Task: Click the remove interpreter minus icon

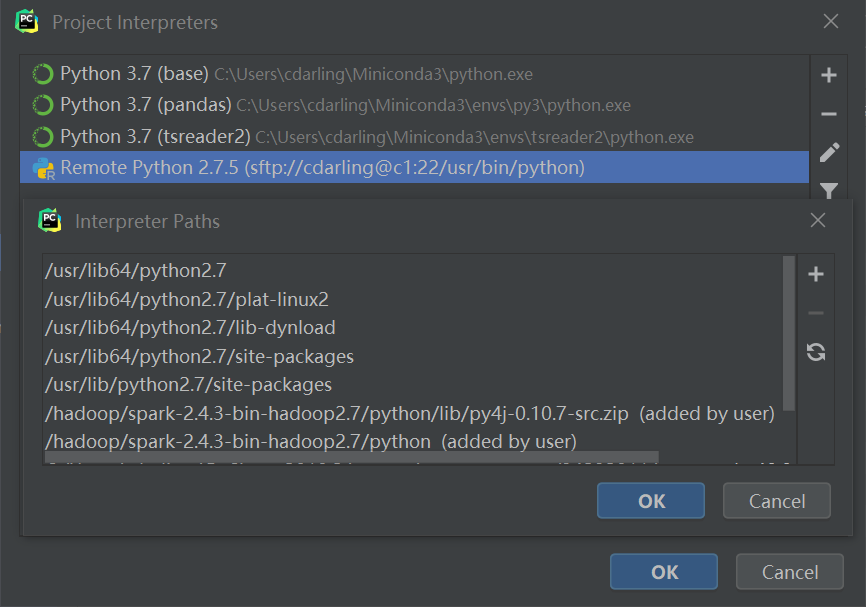Action: tap(828, 114)
